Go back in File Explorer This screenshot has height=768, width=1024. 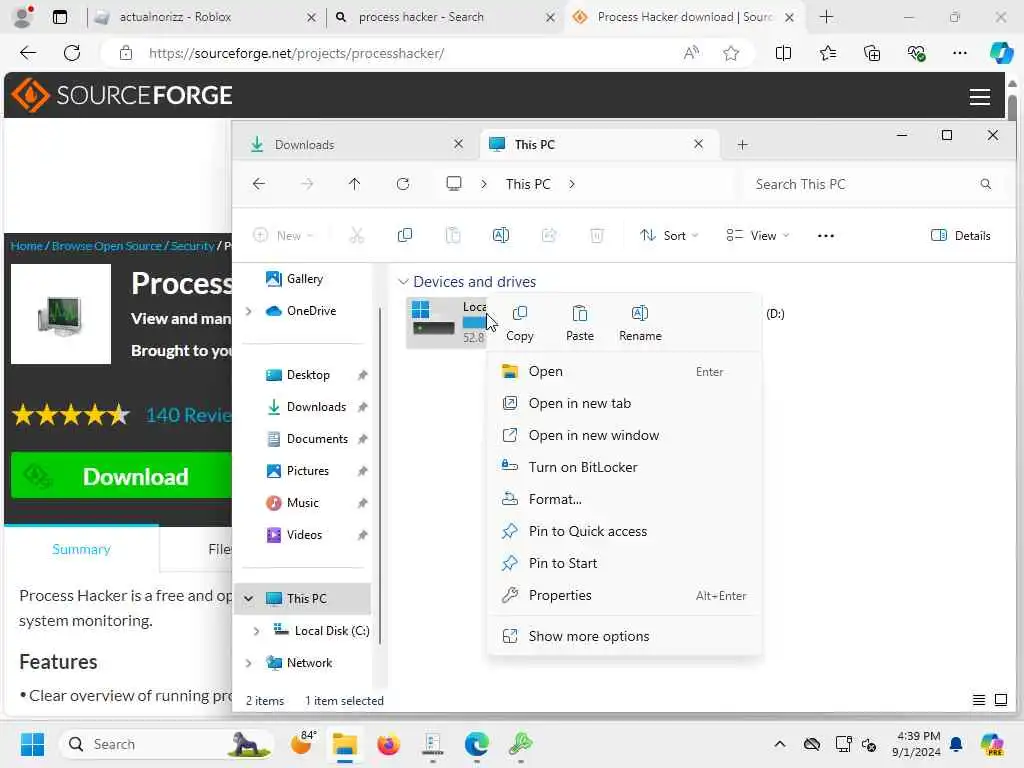(x=259, y=184)
